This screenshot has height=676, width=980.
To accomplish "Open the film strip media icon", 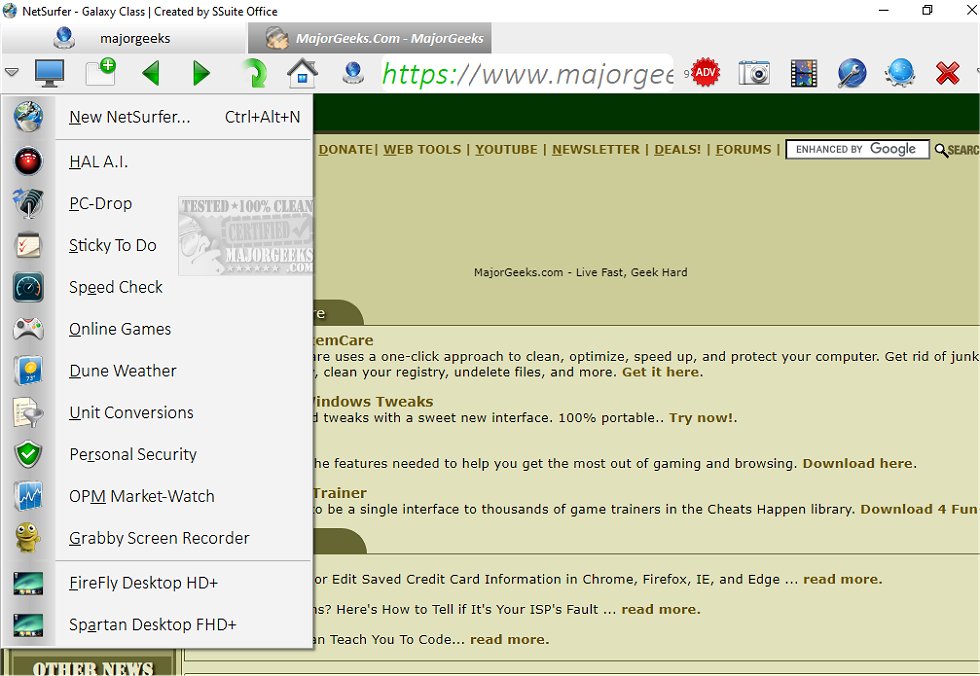I will [804, 73].
